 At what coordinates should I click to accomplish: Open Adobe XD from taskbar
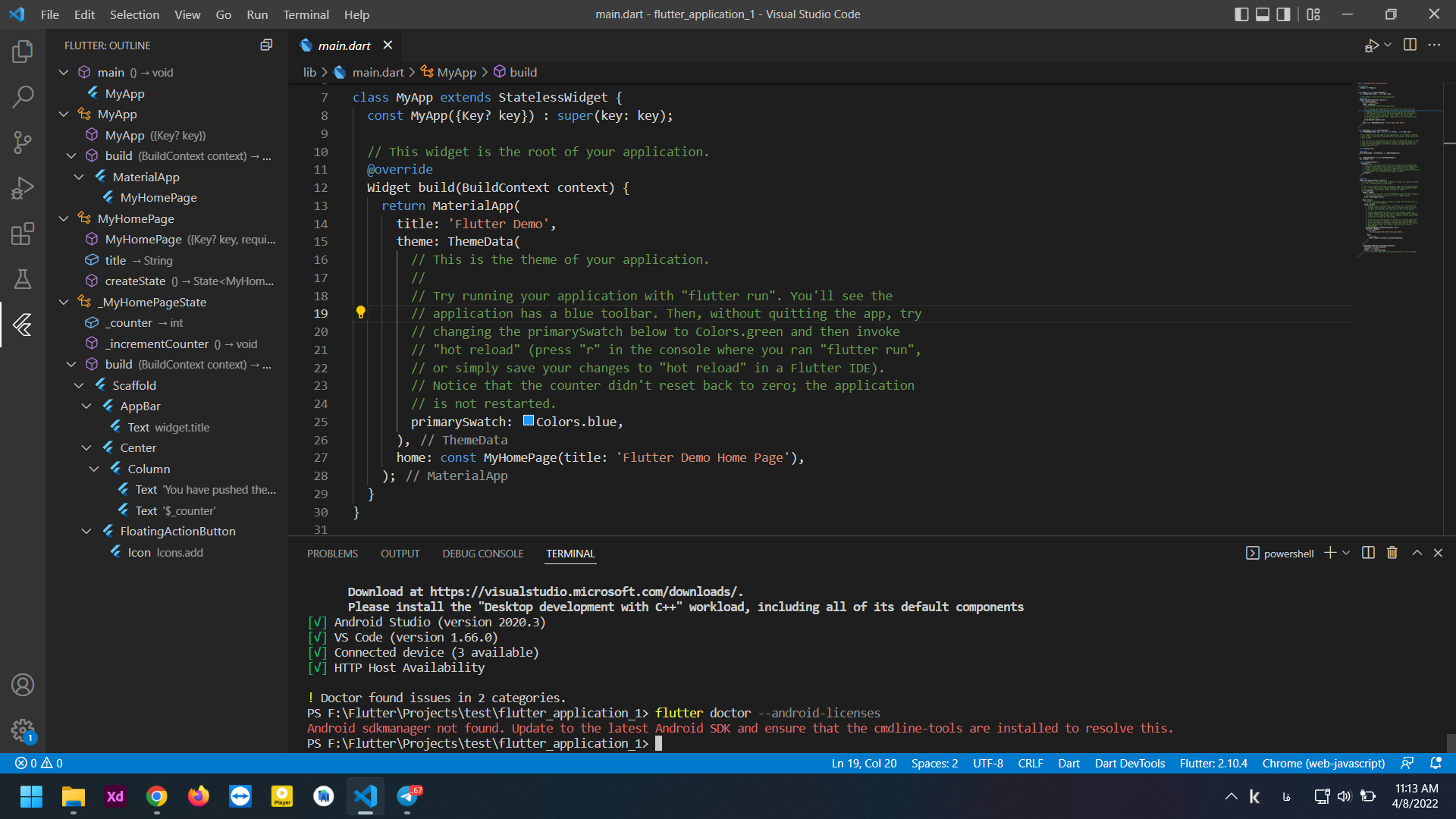coord(115,796)
